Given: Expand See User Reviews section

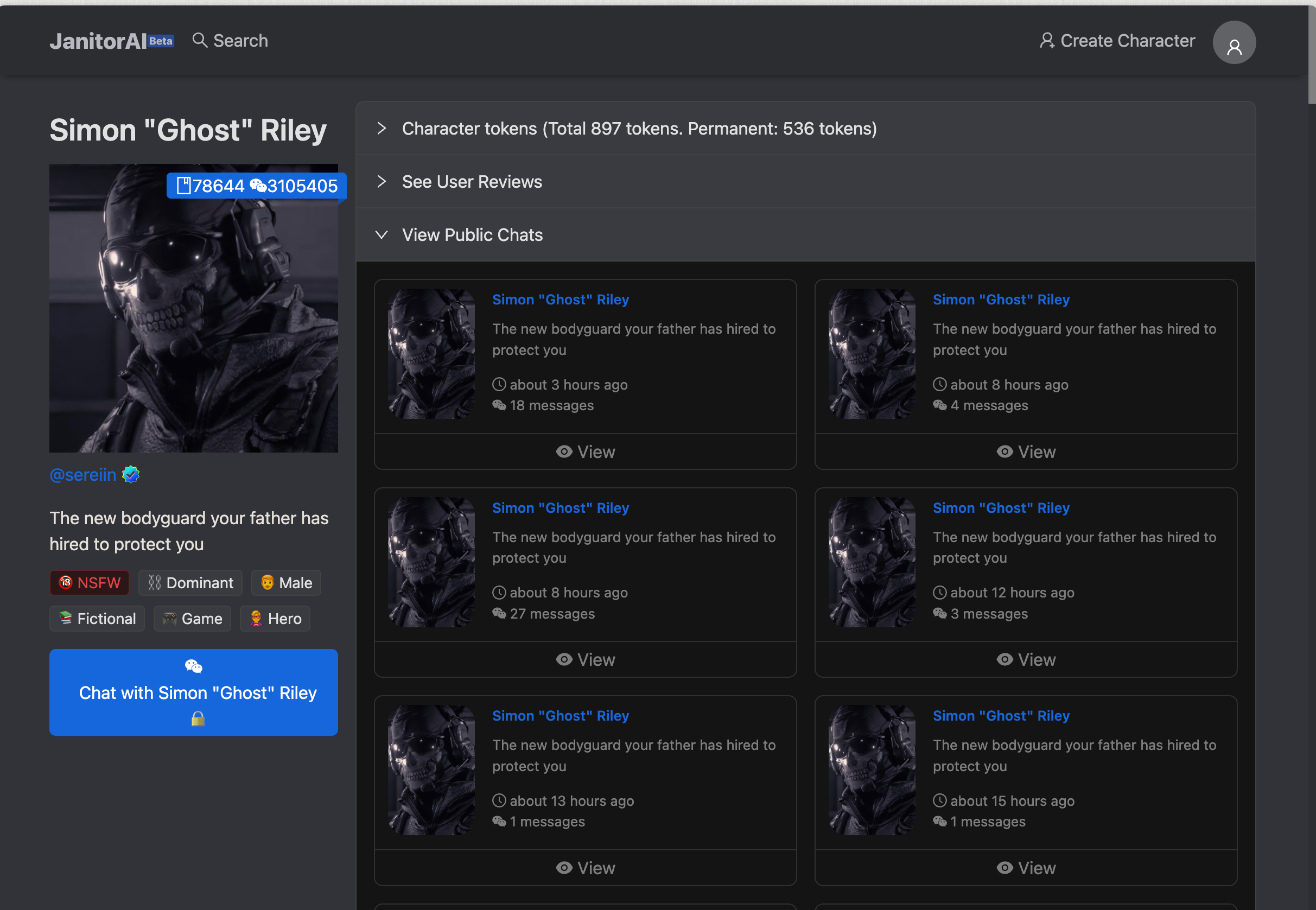Looking at the screenshot, I should tap(806, 181).
